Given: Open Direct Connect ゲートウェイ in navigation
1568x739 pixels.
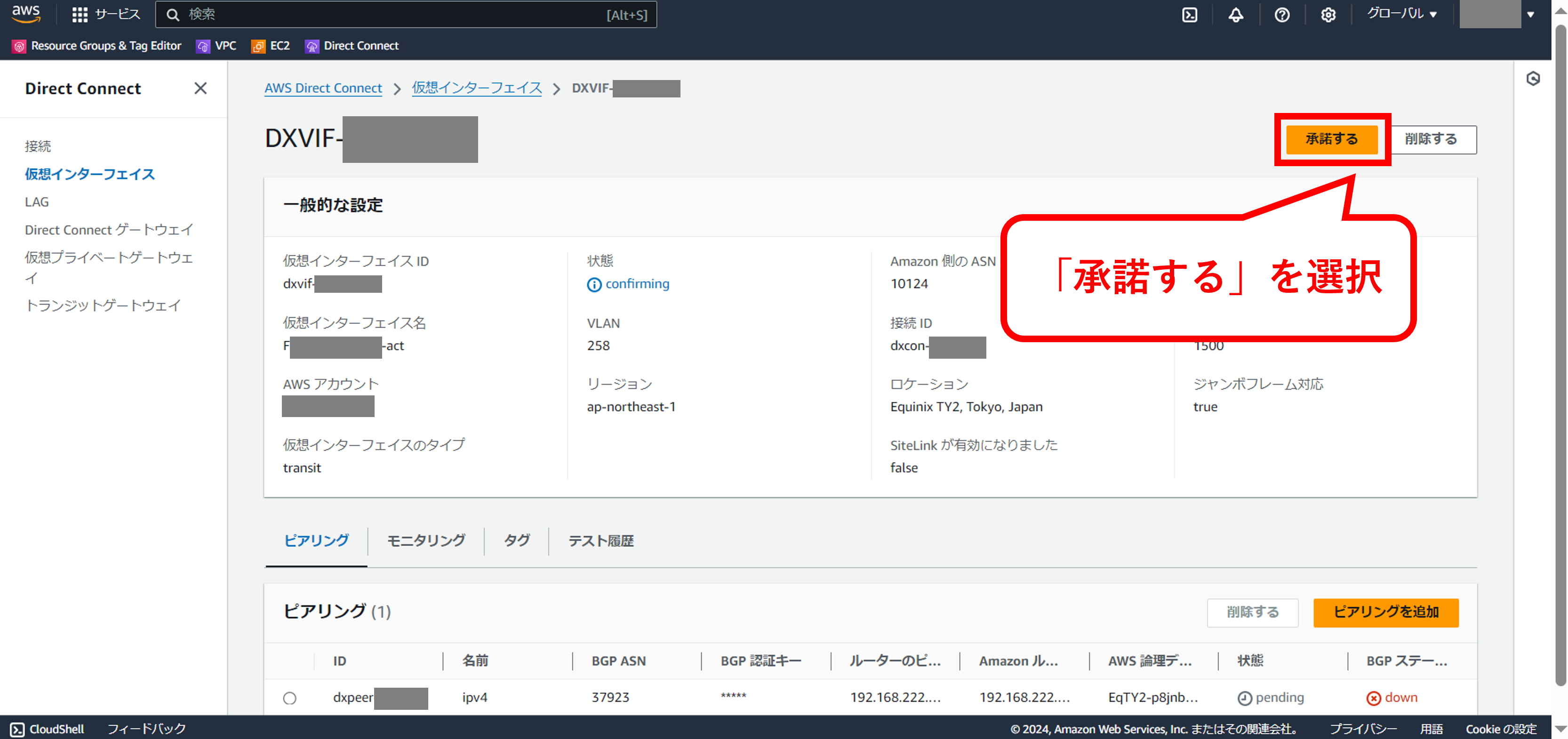Looking at the screenshot, I should [109, 230].
